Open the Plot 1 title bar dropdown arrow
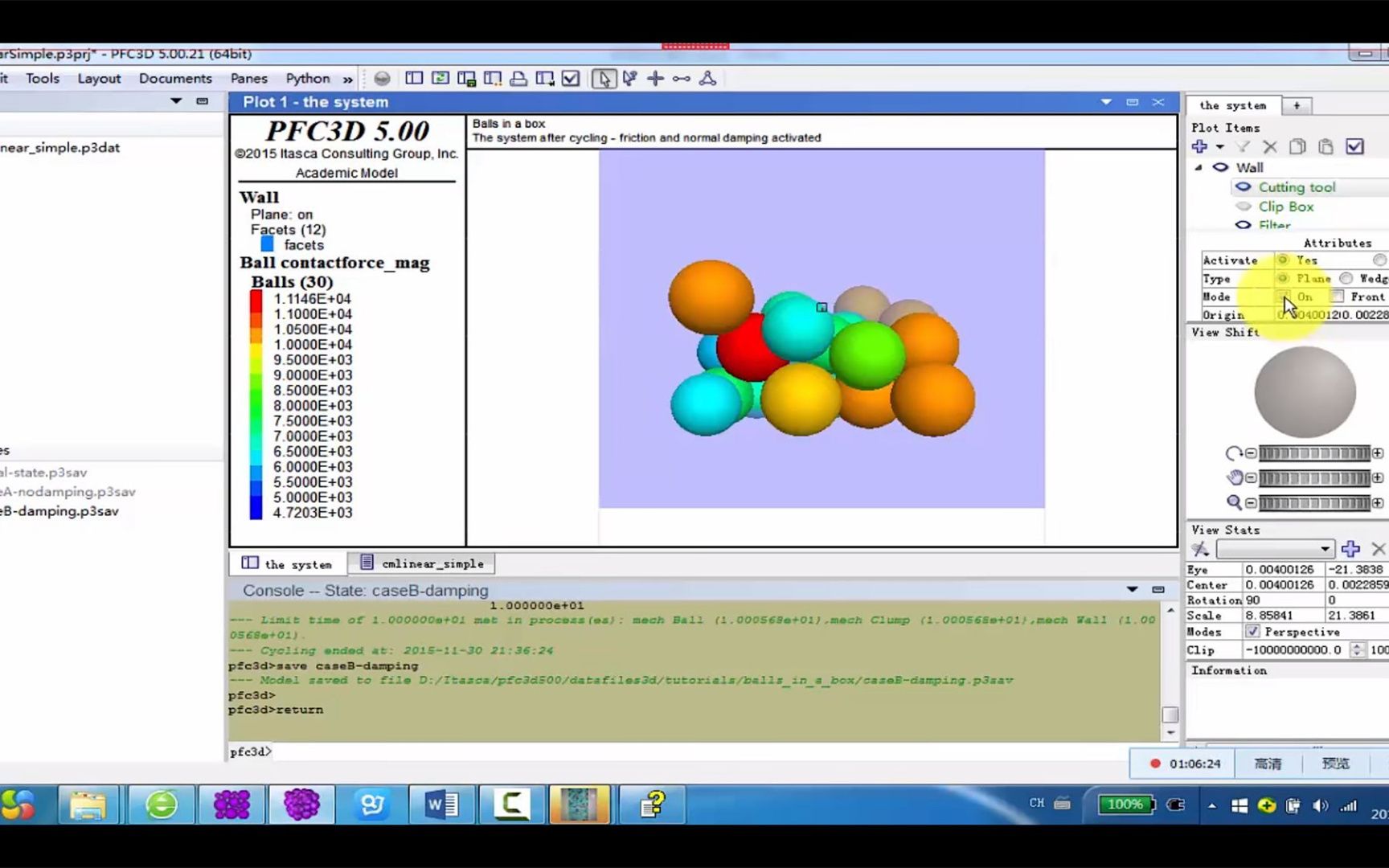The height and width of the screenshot is (868, 1389). pos(1106,102)
